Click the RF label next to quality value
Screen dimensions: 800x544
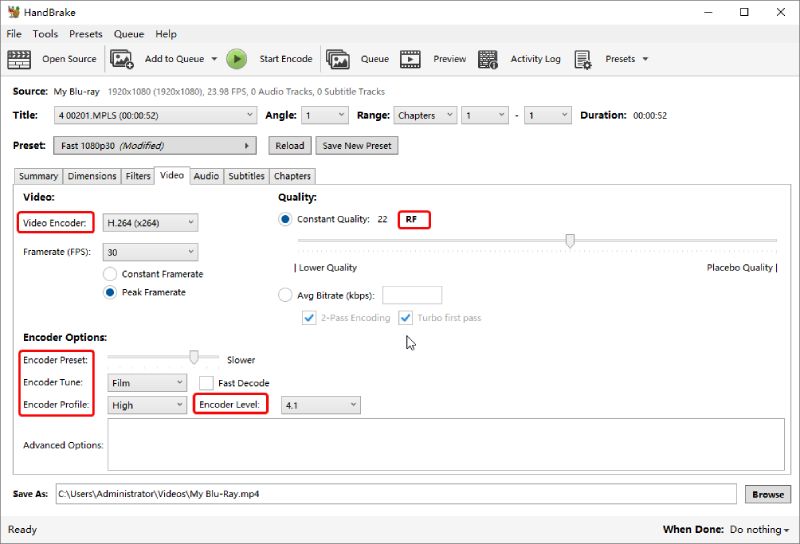click(x=411, y=219)
